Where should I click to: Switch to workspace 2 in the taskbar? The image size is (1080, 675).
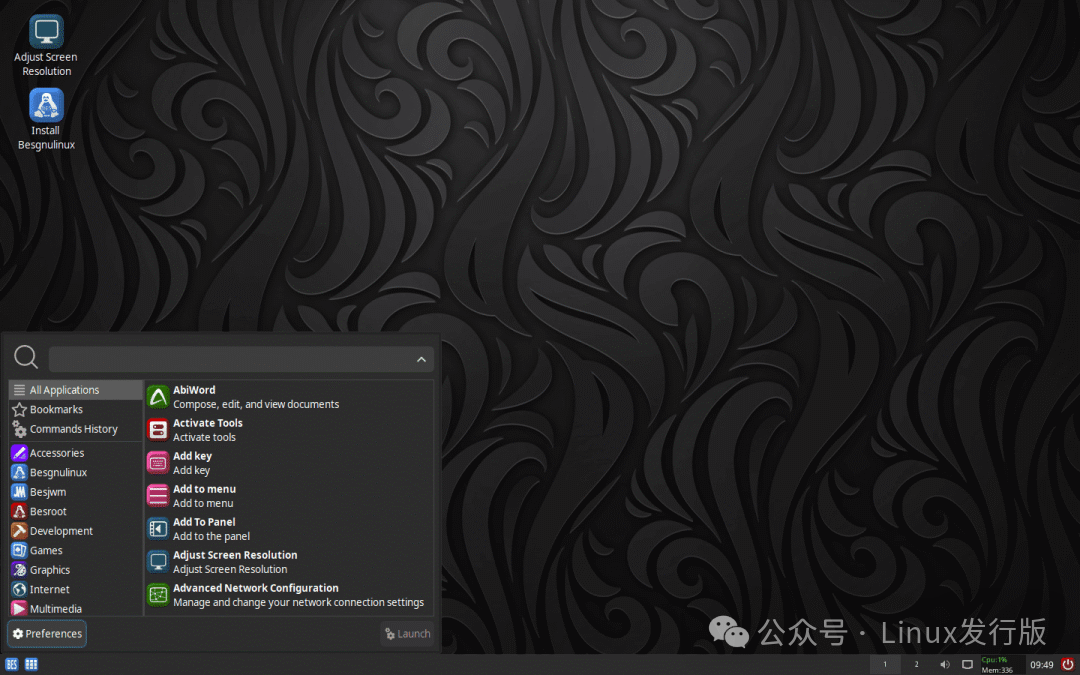pyautogui.click(x=916, y=663)
